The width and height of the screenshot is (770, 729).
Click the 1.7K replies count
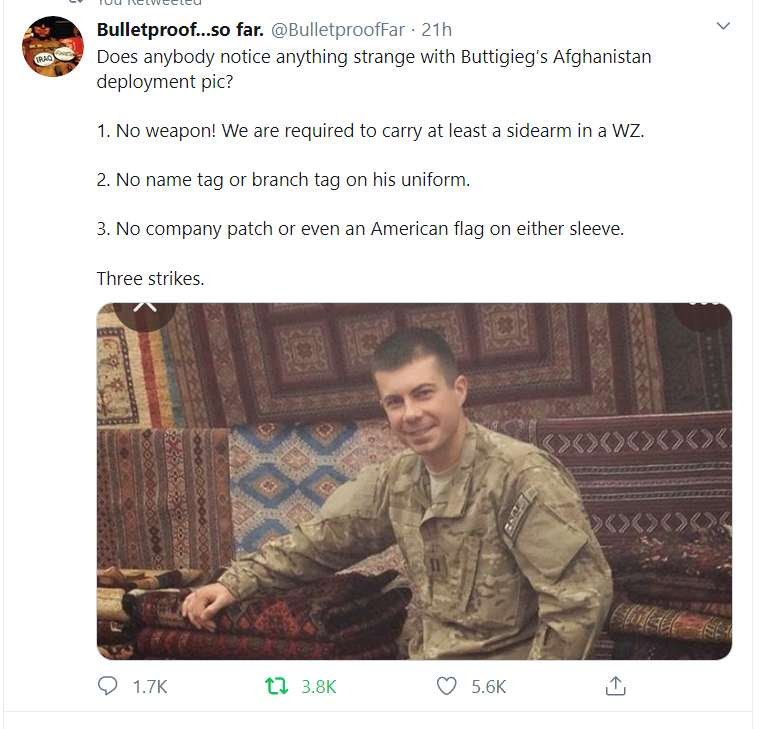150,686
